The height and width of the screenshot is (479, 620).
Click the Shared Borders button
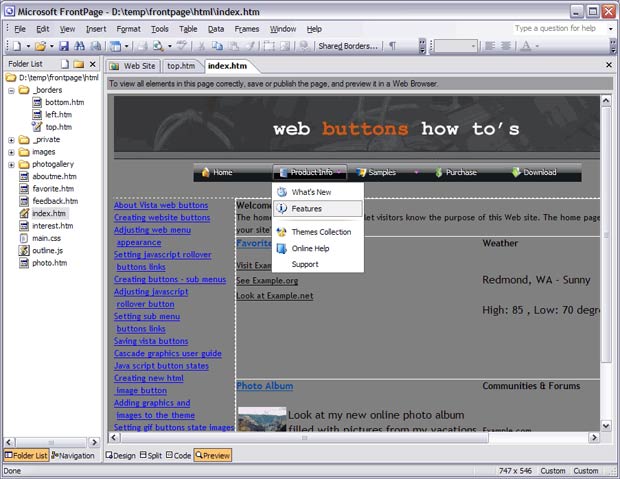tap(348, 46)
